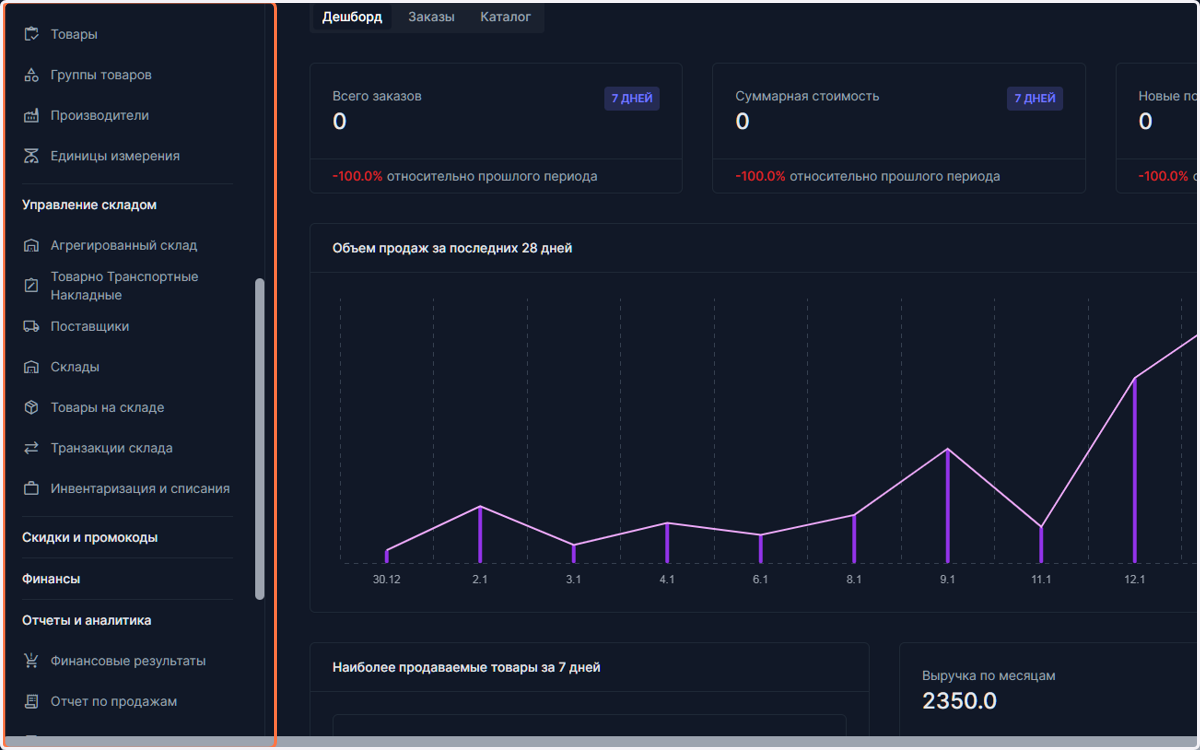The width and height of the screenshot is (1200, 750).
Task: Click the Товарно Транспортные Накладные icon
Action: tap(31, 286)
